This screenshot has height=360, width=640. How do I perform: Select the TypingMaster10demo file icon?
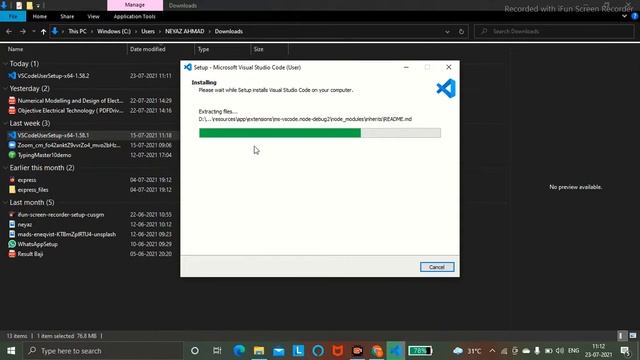click(x=12, y=155)
